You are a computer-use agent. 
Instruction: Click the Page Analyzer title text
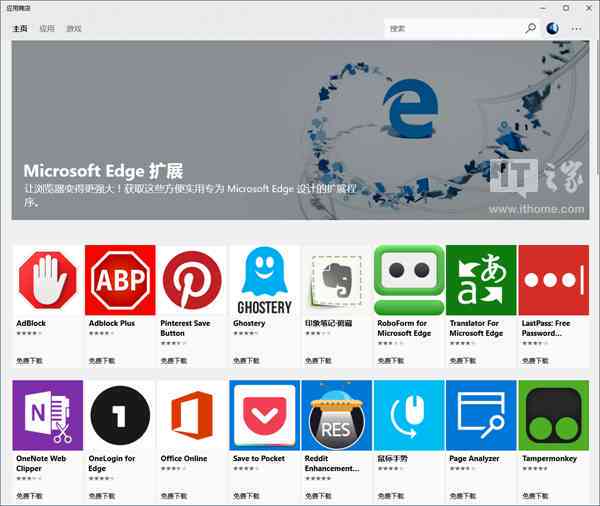[474, 458]
